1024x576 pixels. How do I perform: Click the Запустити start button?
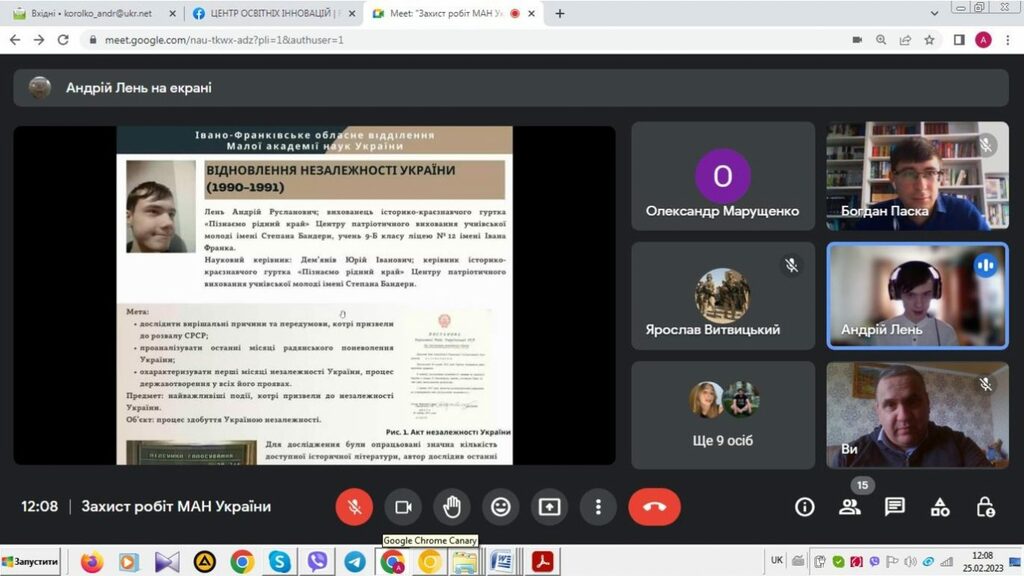click(x=32, y=562)
